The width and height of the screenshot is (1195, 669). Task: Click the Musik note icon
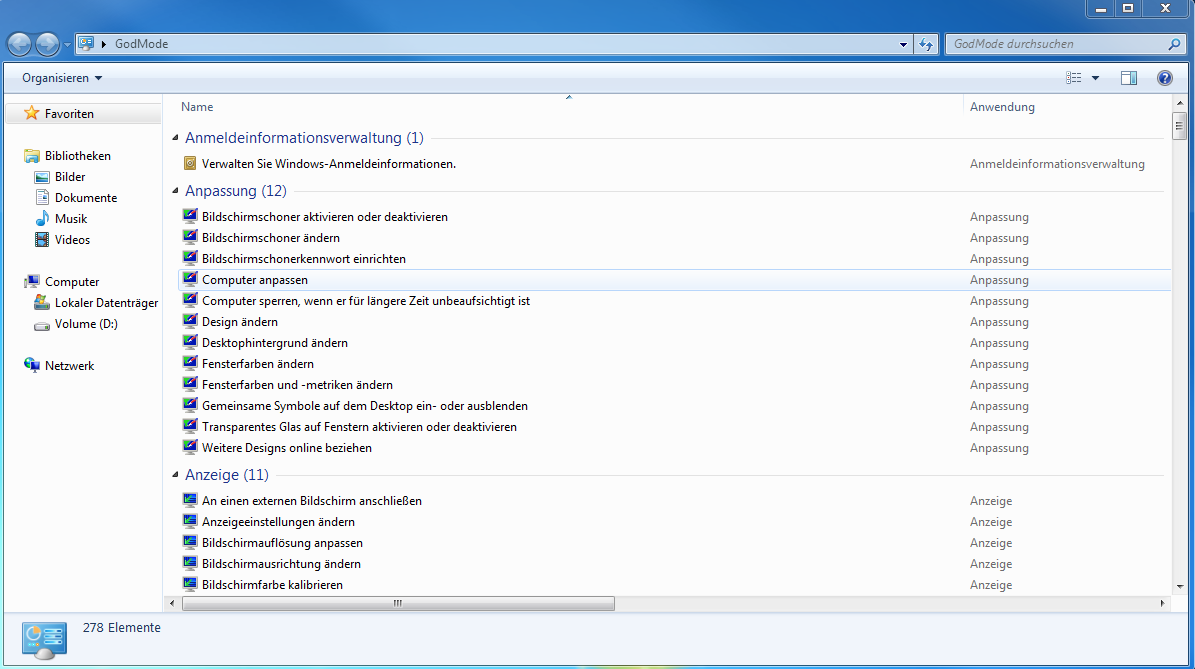pos(42,219)
